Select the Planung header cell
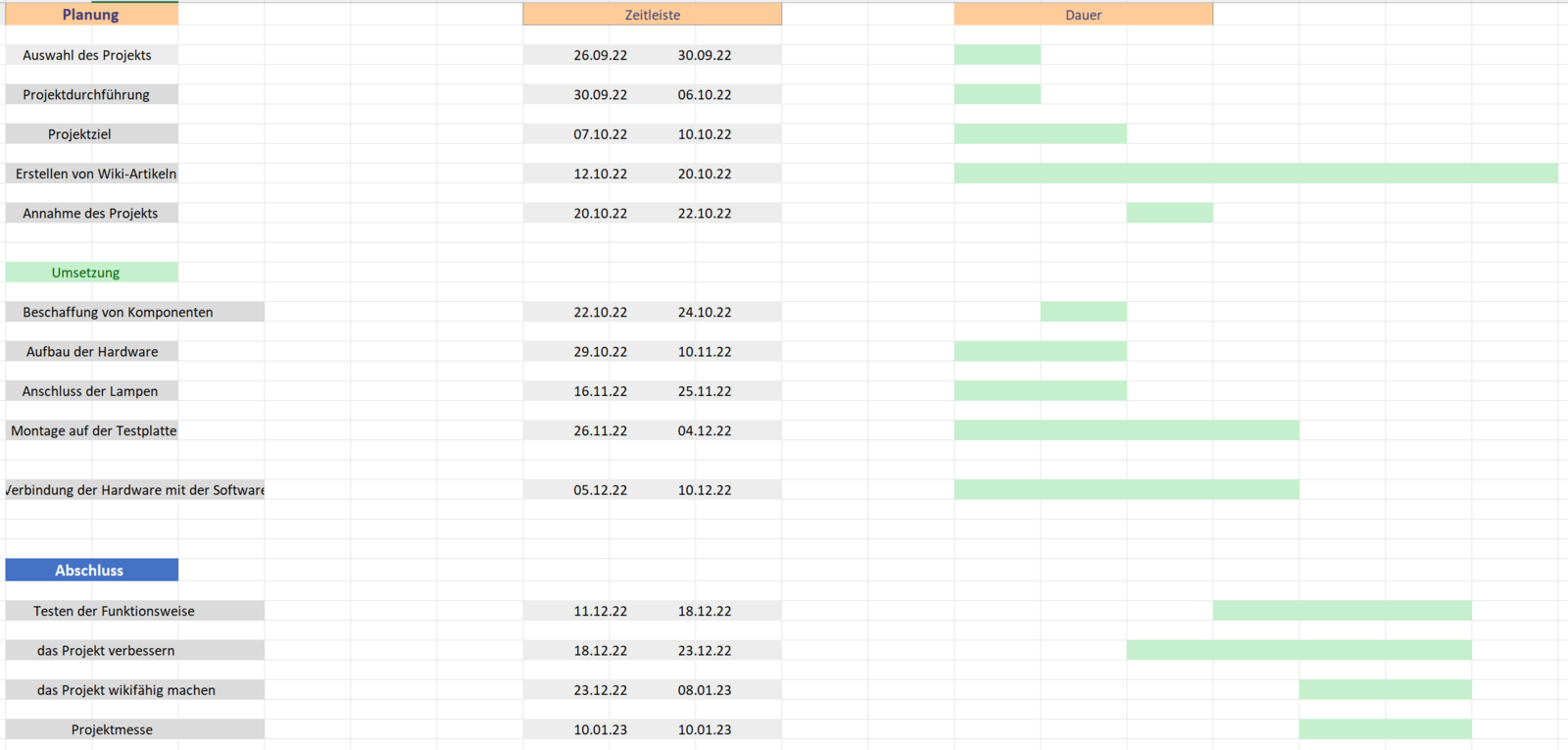Screen dimensions: 1568x750 [x=91, y=15]
